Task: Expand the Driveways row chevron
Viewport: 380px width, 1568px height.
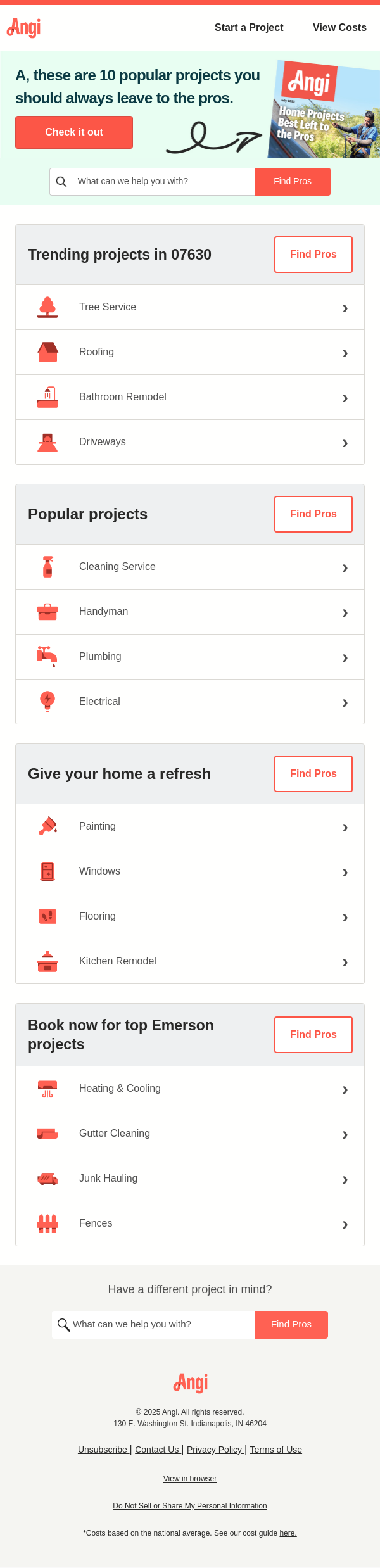Action: (x=345, y=443)
